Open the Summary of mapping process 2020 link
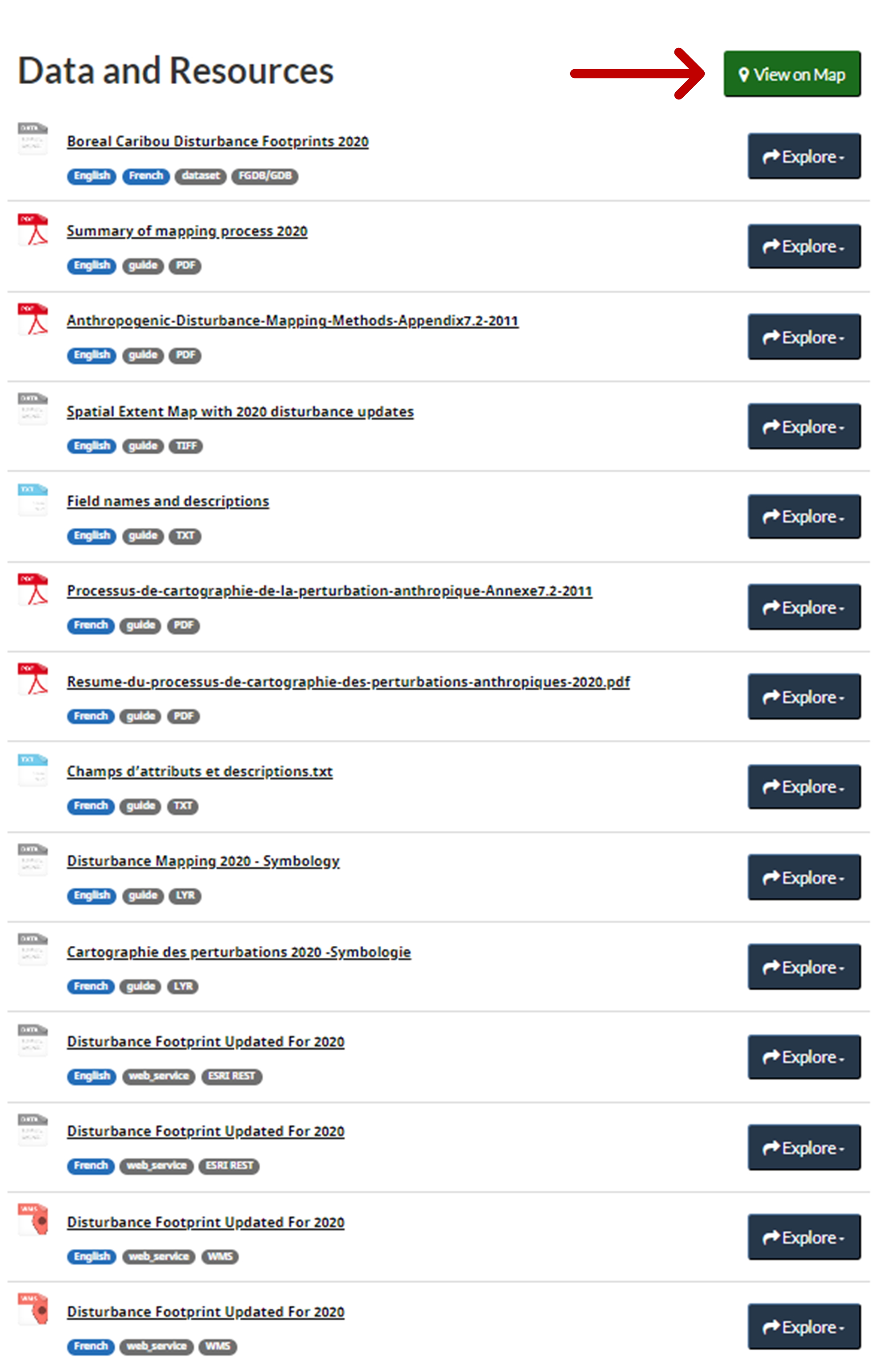Image resolution: width=879 pixels, height=1372 pixels. pyautogui.click(x=187, y=231)
